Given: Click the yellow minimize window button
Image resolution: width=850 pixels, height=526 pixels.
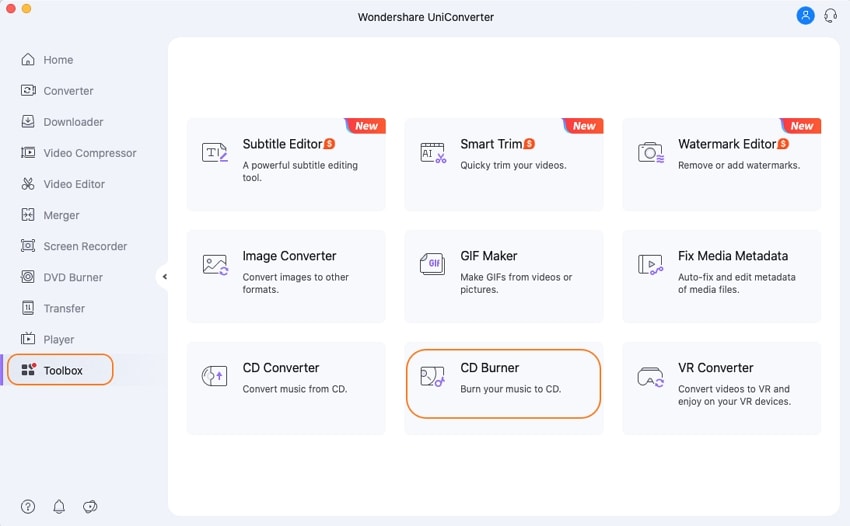Looking at the screenshot, I should (x=26, y=8).
